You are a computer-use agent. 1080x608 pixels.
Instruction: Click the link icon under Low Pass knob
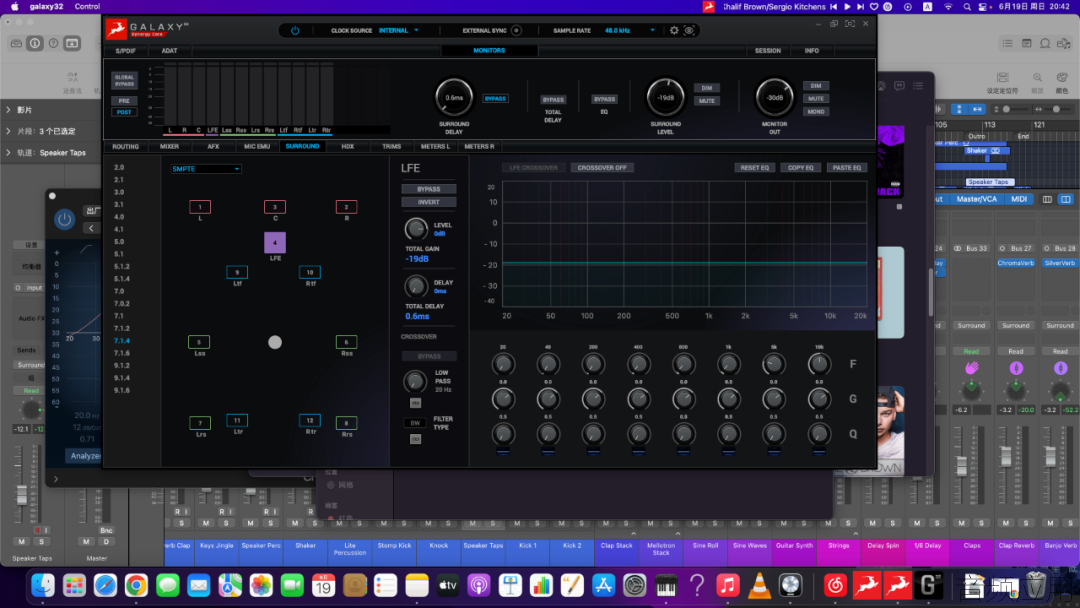[x=415, y=403]
